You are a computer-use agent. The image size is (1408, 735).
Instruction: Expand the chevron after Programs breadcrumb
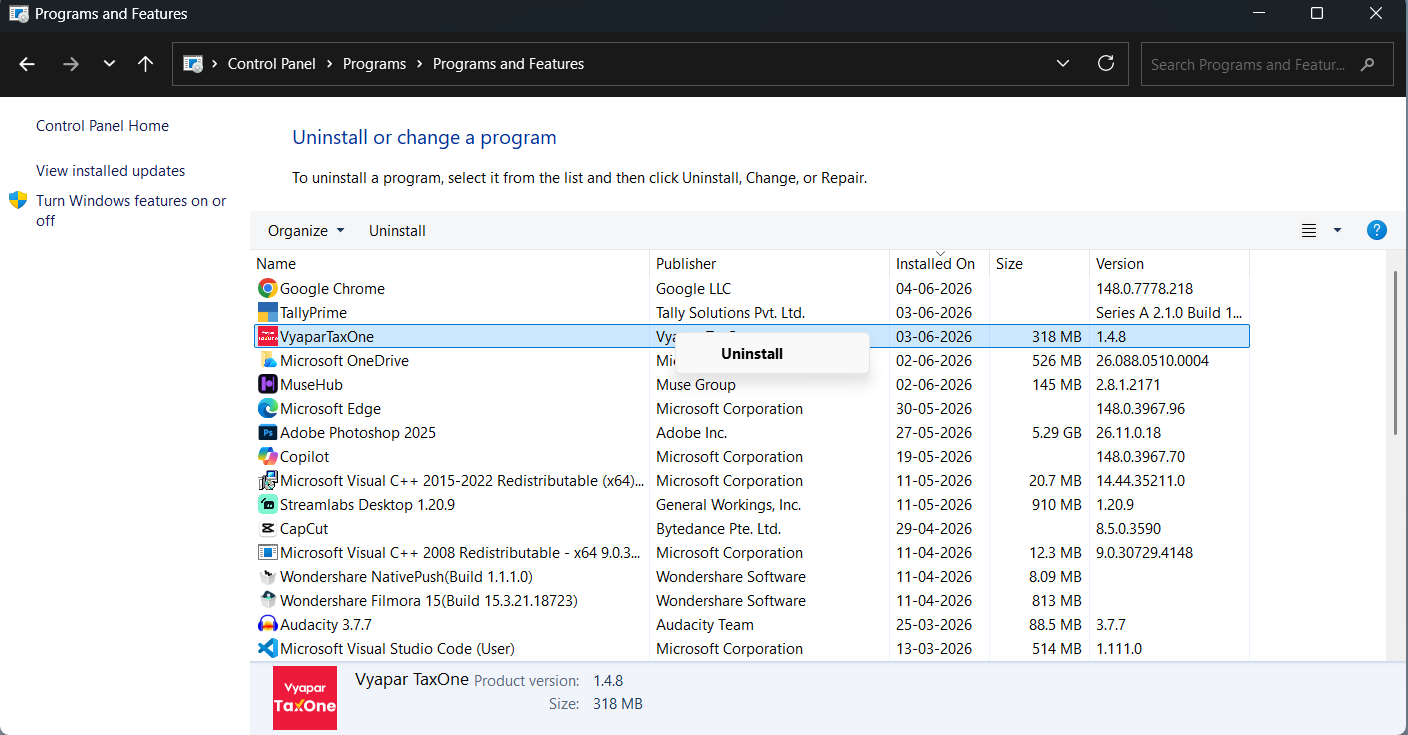click(x=420, y=64)
